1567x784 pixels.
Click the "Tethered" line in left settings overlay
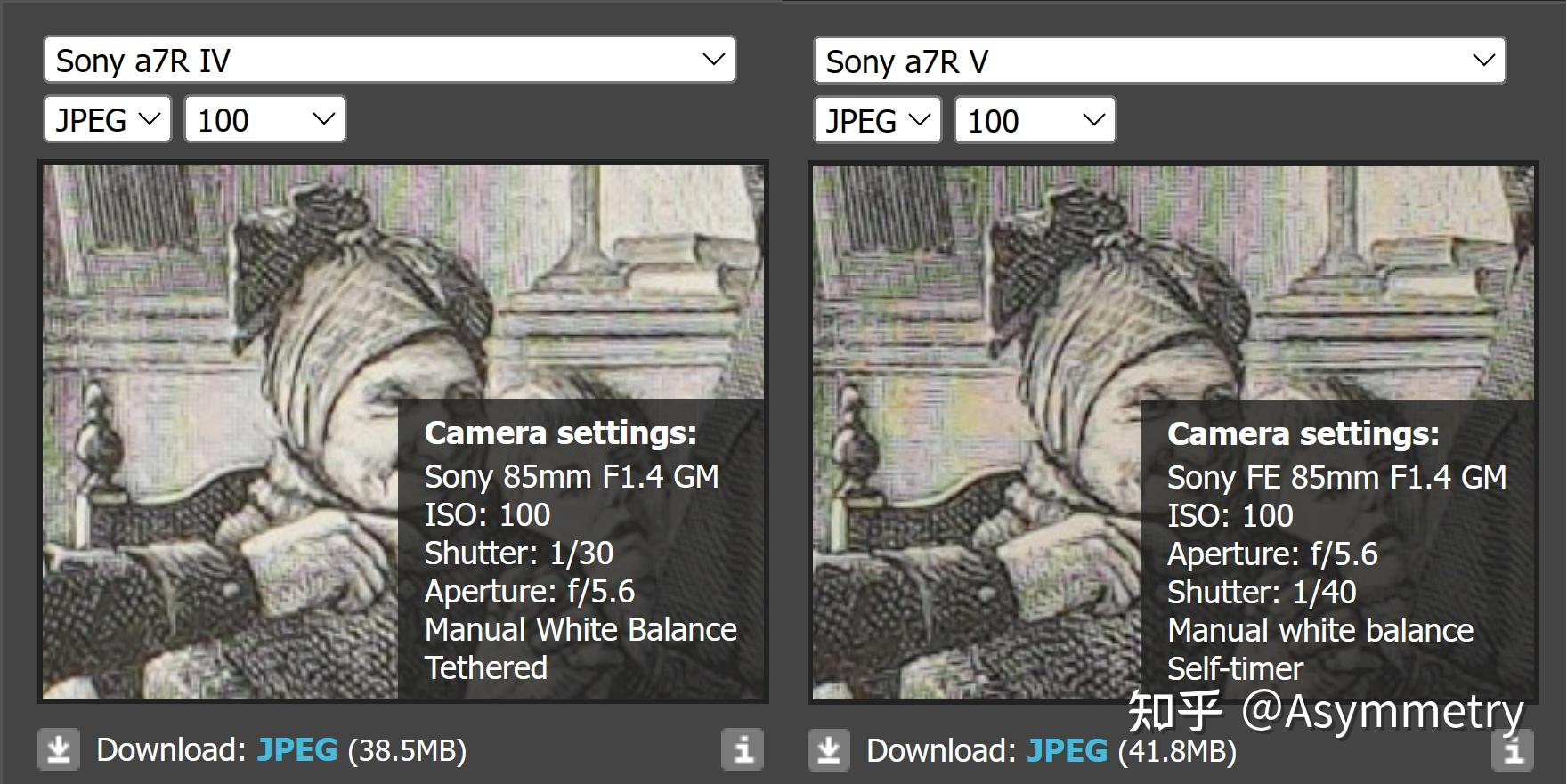[x=486, y=667]
